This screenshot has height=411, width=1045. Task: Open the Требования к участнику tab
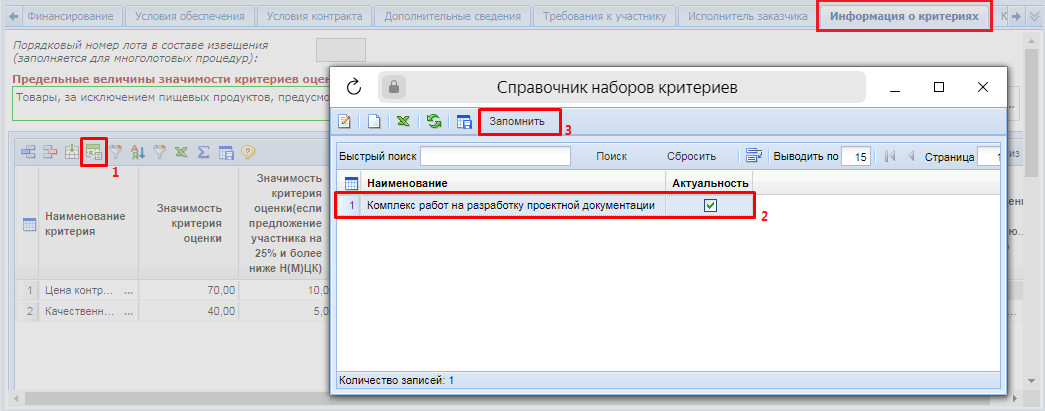coord(604,17)
